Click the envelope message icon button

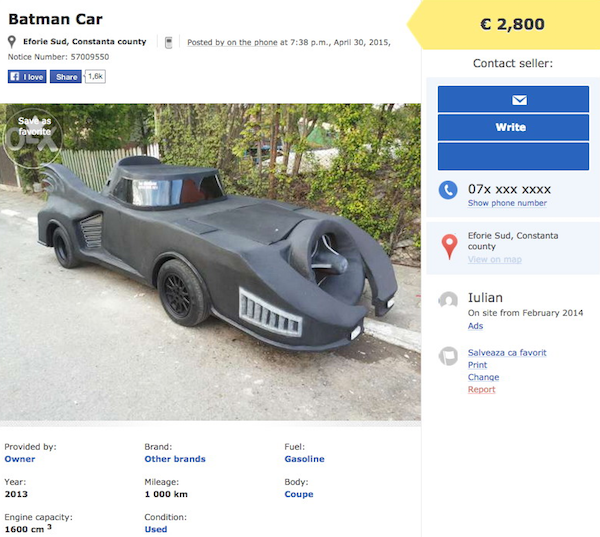[513, 99]
